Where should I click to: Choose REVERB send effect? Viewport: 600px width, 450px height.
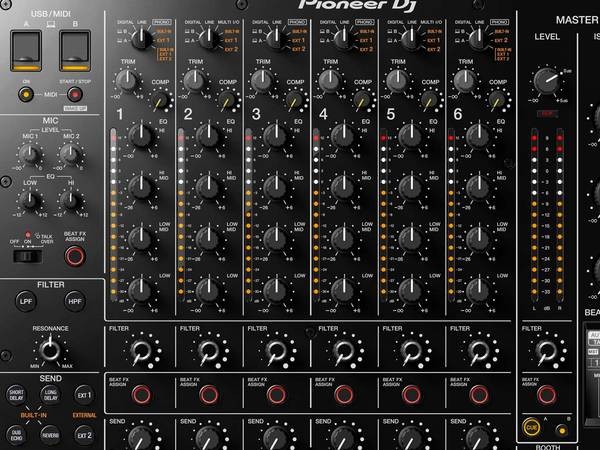(x=50, y=435)
